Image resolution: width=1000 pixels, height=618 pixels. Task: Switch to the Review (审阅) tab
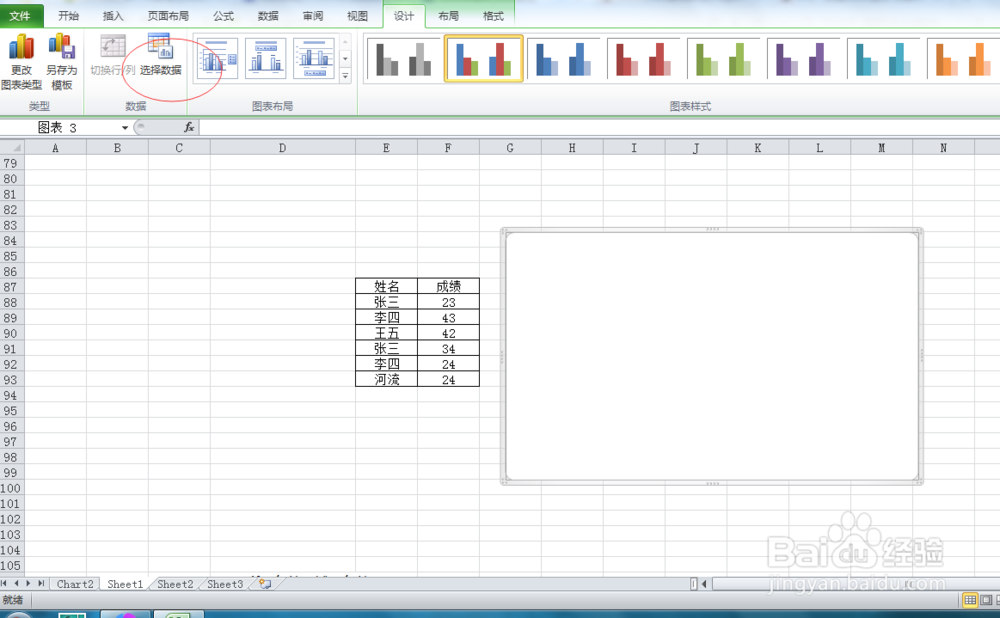click(x=312, y=16)
